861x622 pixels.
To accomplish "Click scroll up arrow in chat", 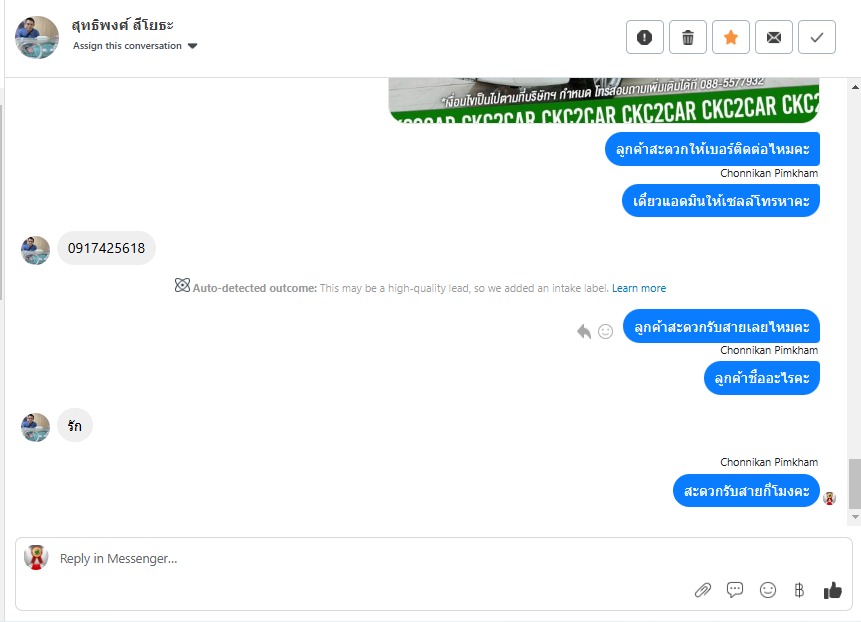I will pyautogui.click(x=855, y=87).
